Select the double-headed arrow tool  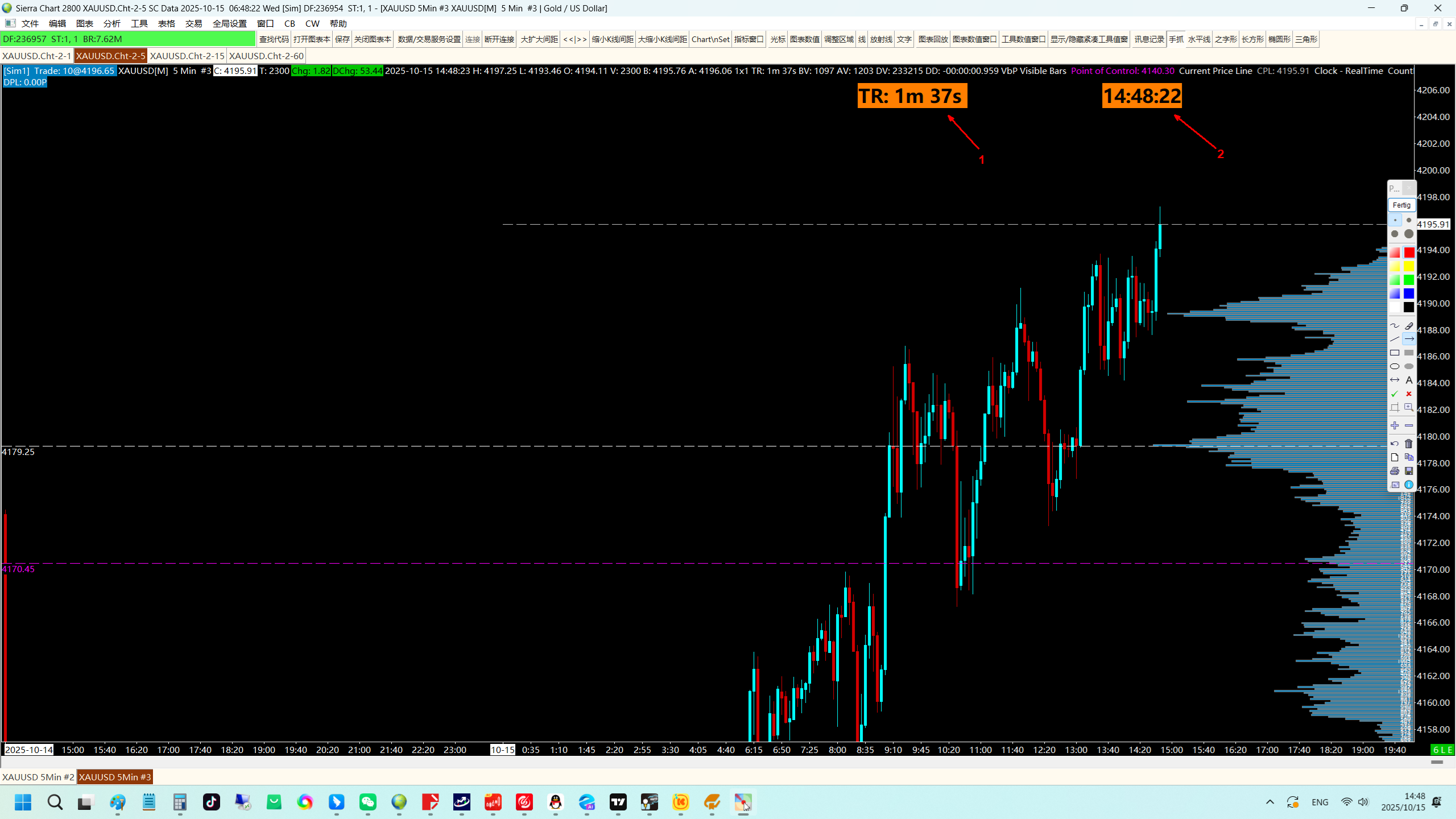click(x=1395, y=380)
